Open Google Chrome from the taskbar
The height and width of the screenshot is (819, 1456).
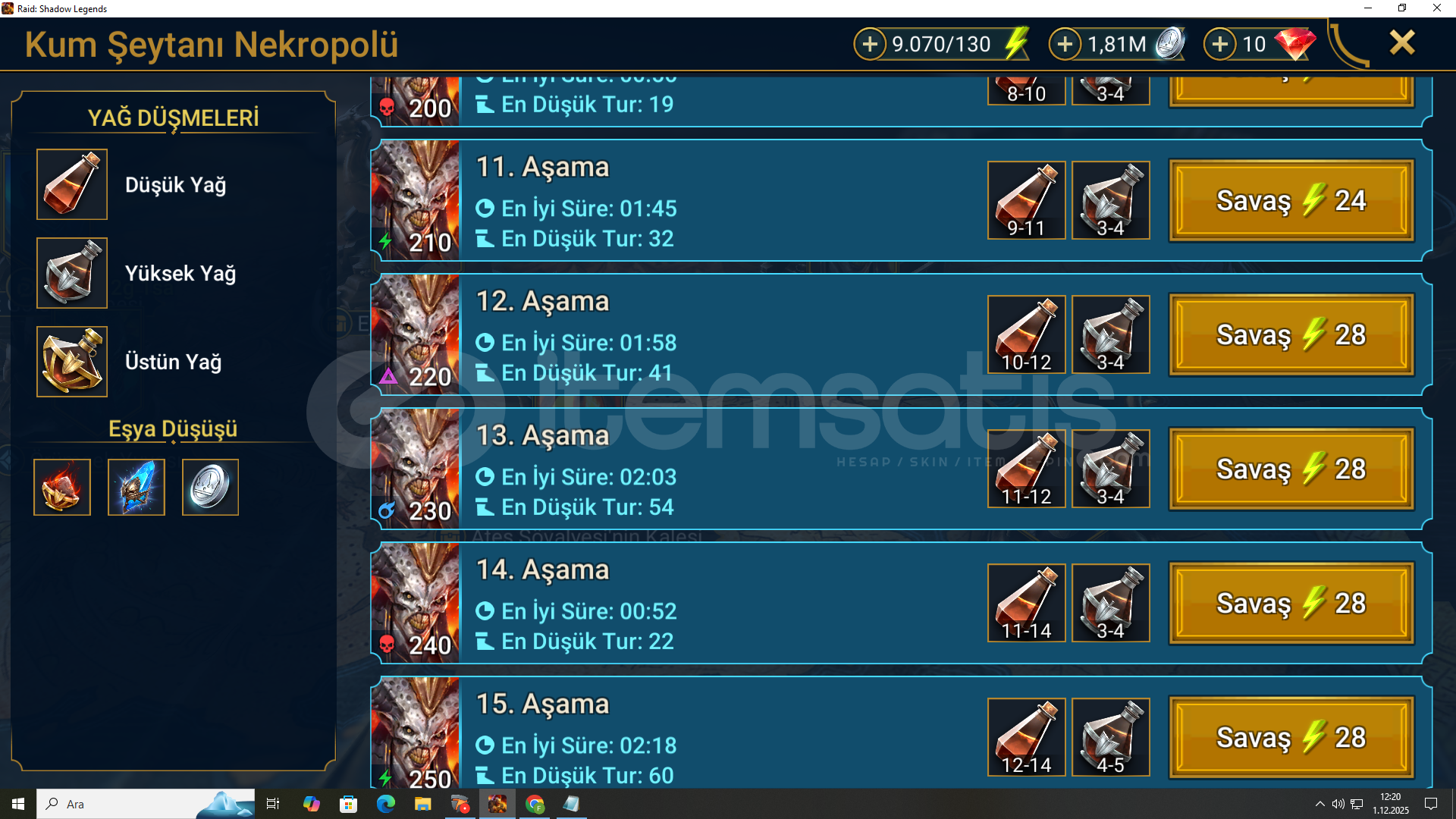[x=535, y=804]
